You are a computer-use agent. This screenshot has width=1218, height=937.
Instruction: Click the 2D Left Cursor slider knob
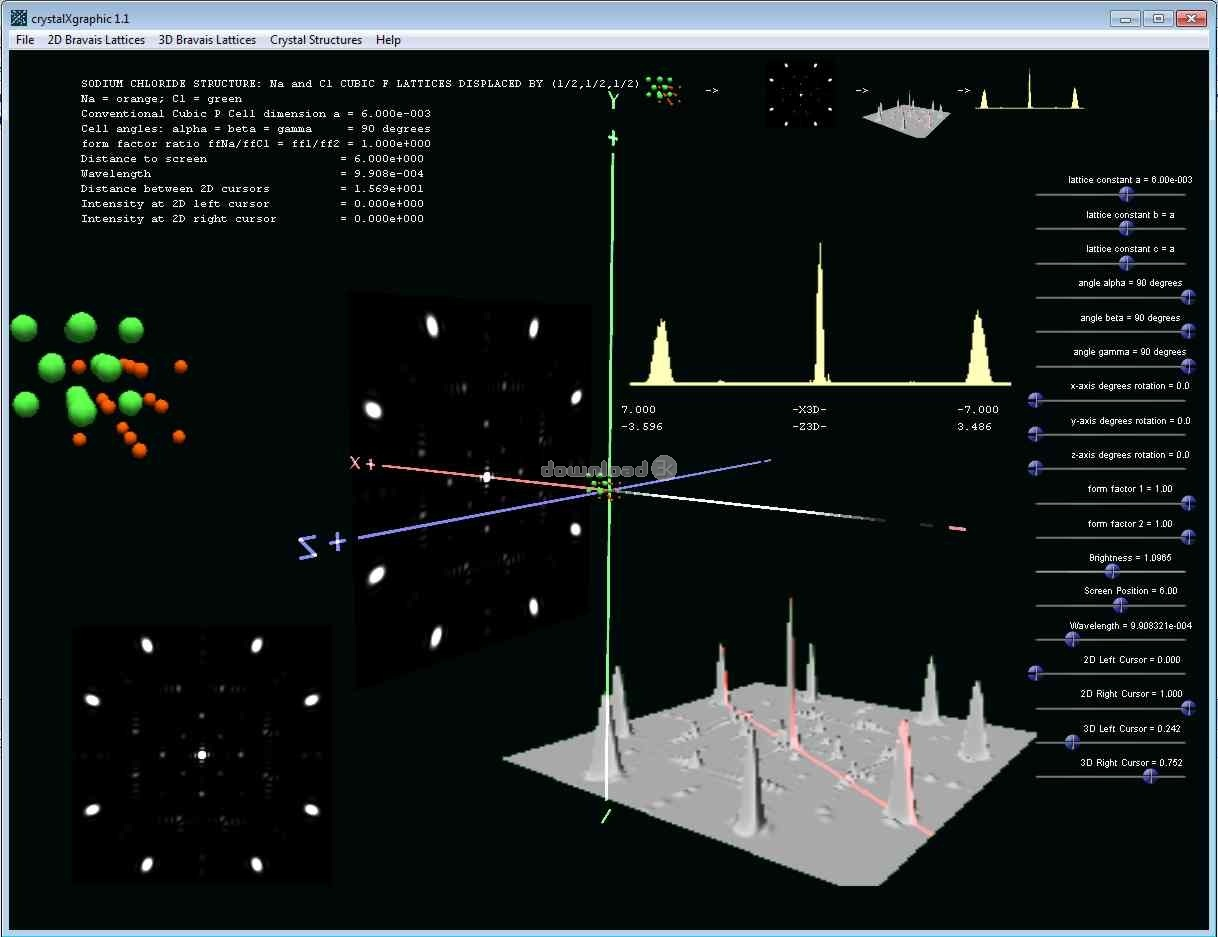pyautogui.click(x=1035, y=673)
